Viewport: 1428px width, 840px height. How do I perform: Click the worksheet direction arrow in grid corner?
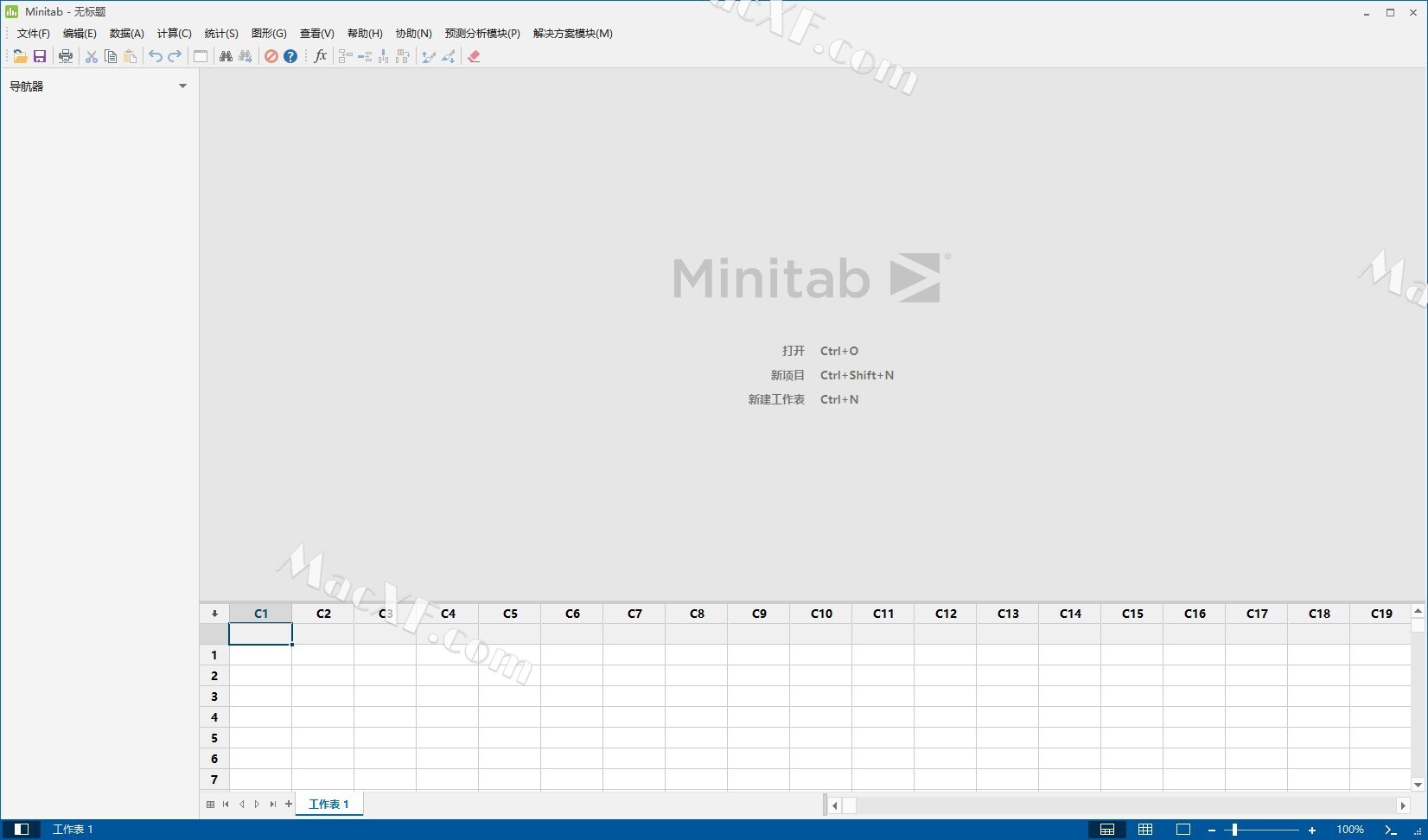(214, 614)
